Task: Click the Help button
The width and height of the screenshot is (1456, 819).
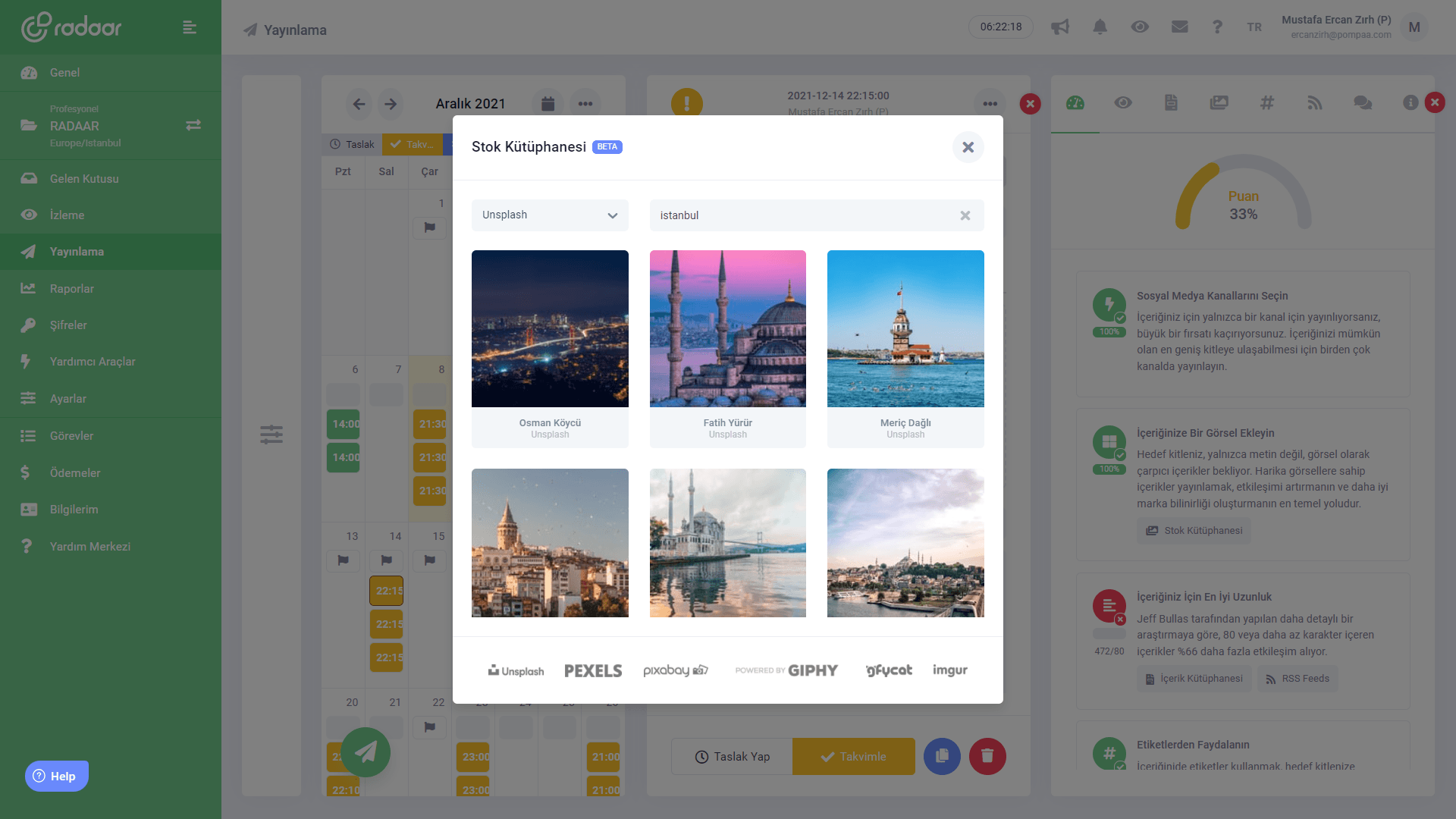Action: tap(57, 776)
